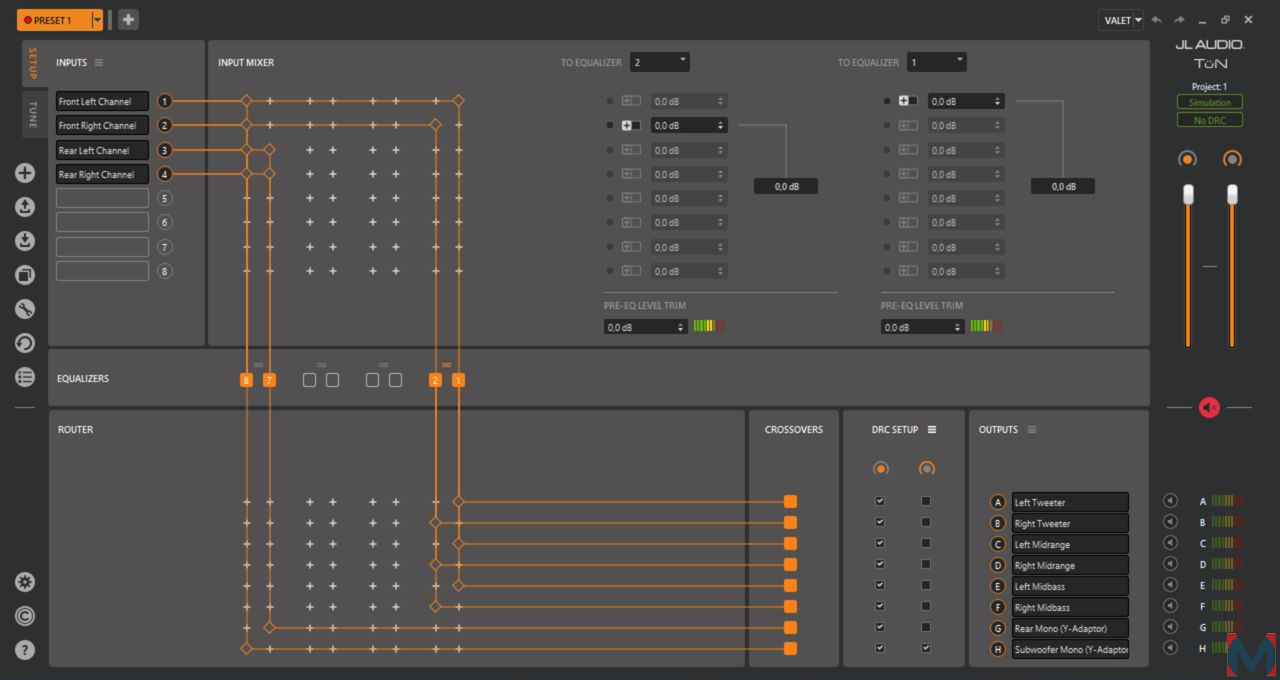The height and width of the screenshot is (680, 1280).
Task: Open the PRESET 1 dropdown arrow
Action: (97, 20)
